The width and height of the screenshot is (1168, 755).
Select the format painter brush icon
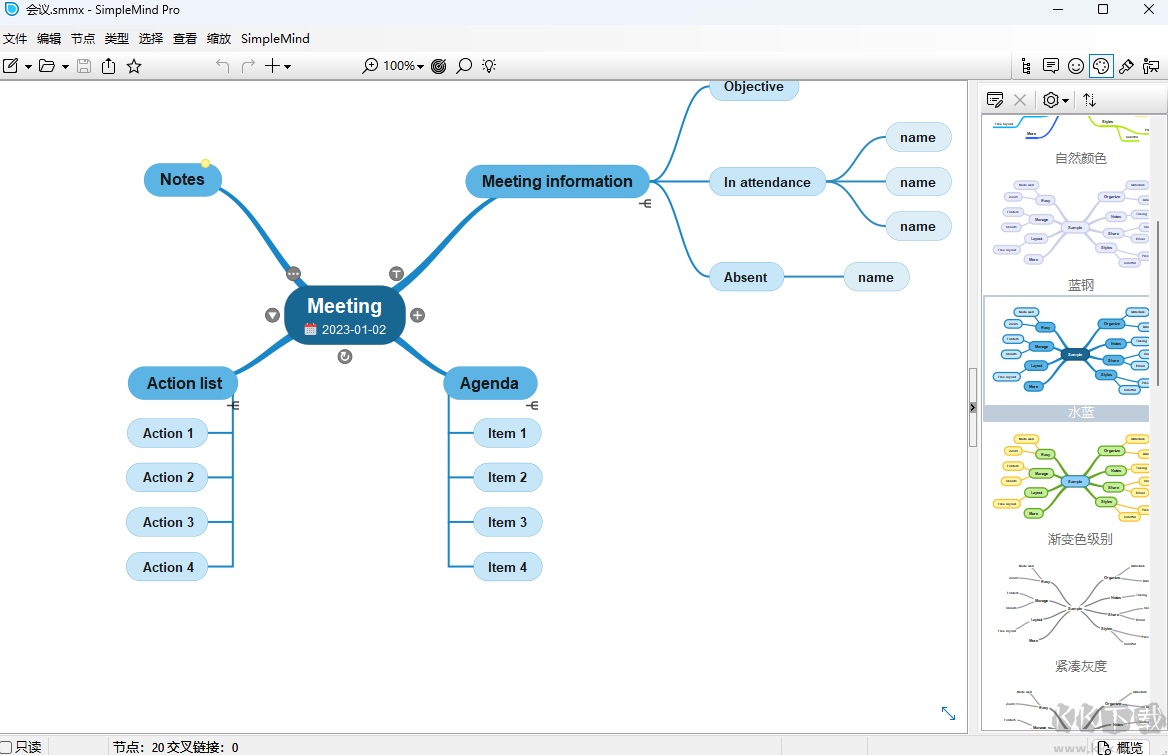[1127, 65]
